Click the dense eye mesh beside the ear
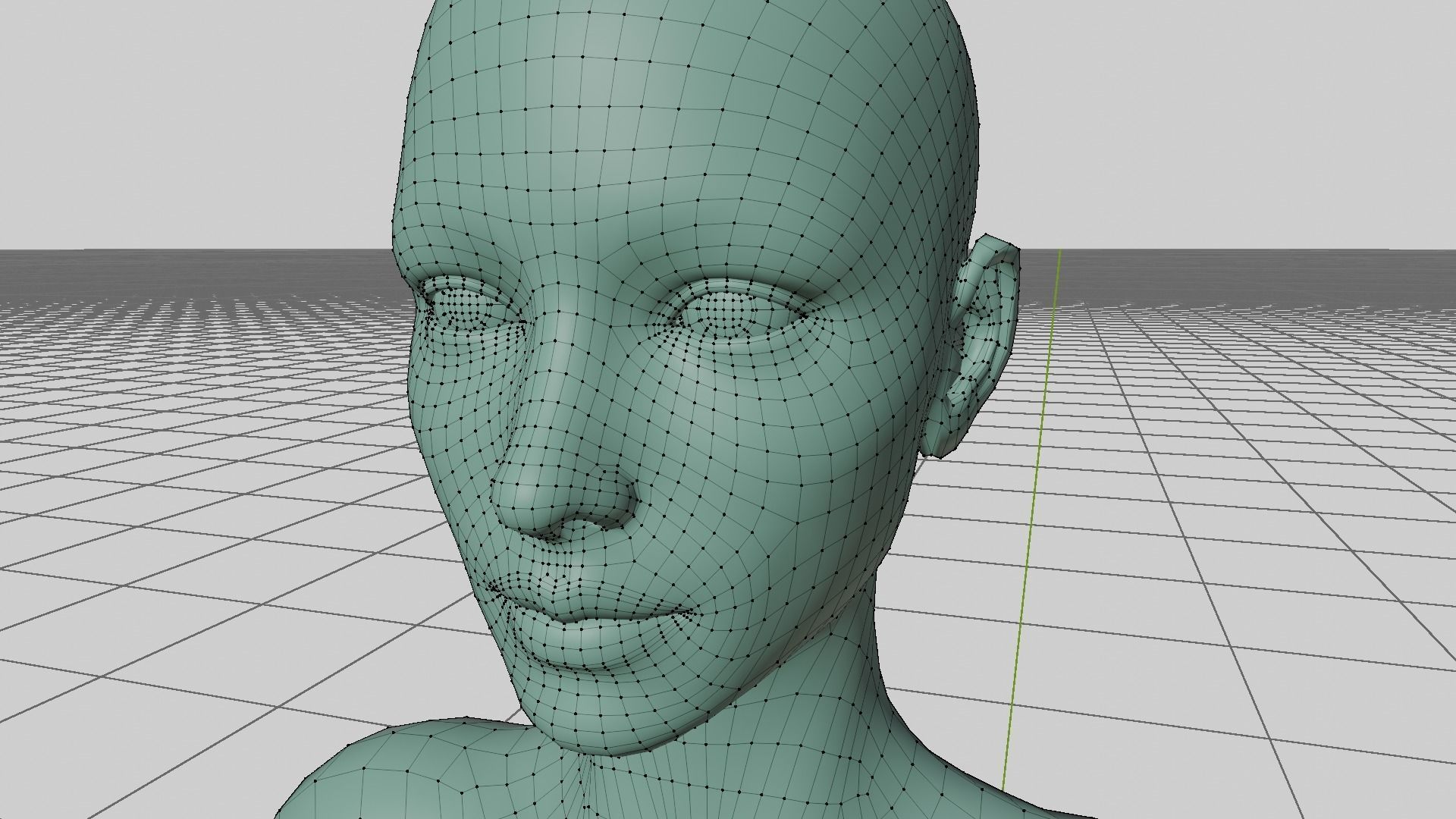Screen dimensions: 1456x819 pos(732,312)
